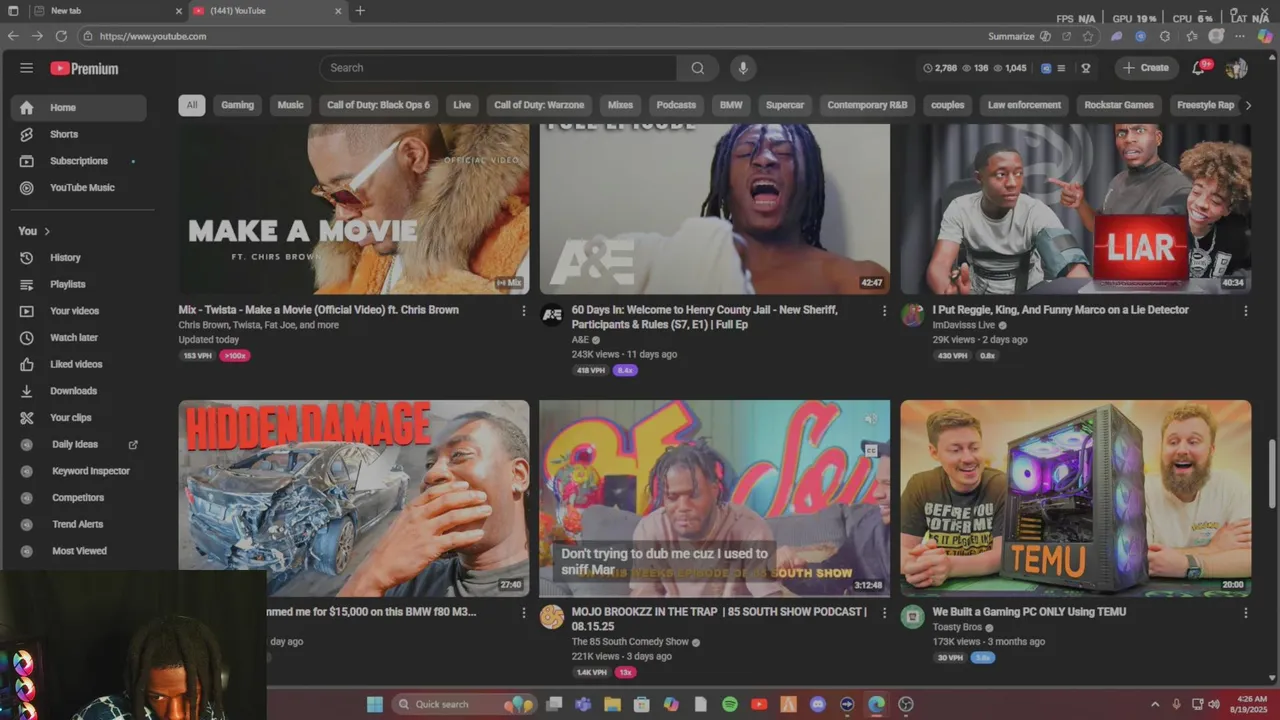Toggle captions on MOJO BROOKZZ preview
This screenshot has width=1280, height=720.
pyautogui.click(x=871, y=451)
